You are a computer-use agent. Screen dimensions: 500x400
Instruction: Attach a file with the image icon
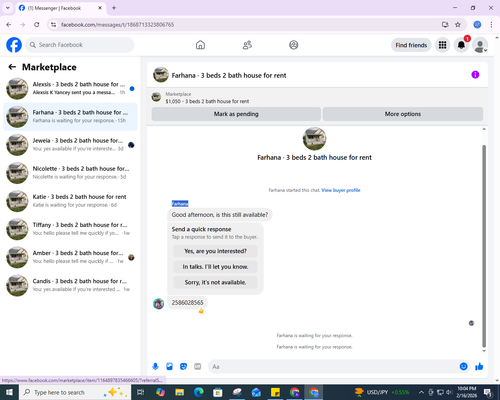pyautogui.click(x=169, y=367)
